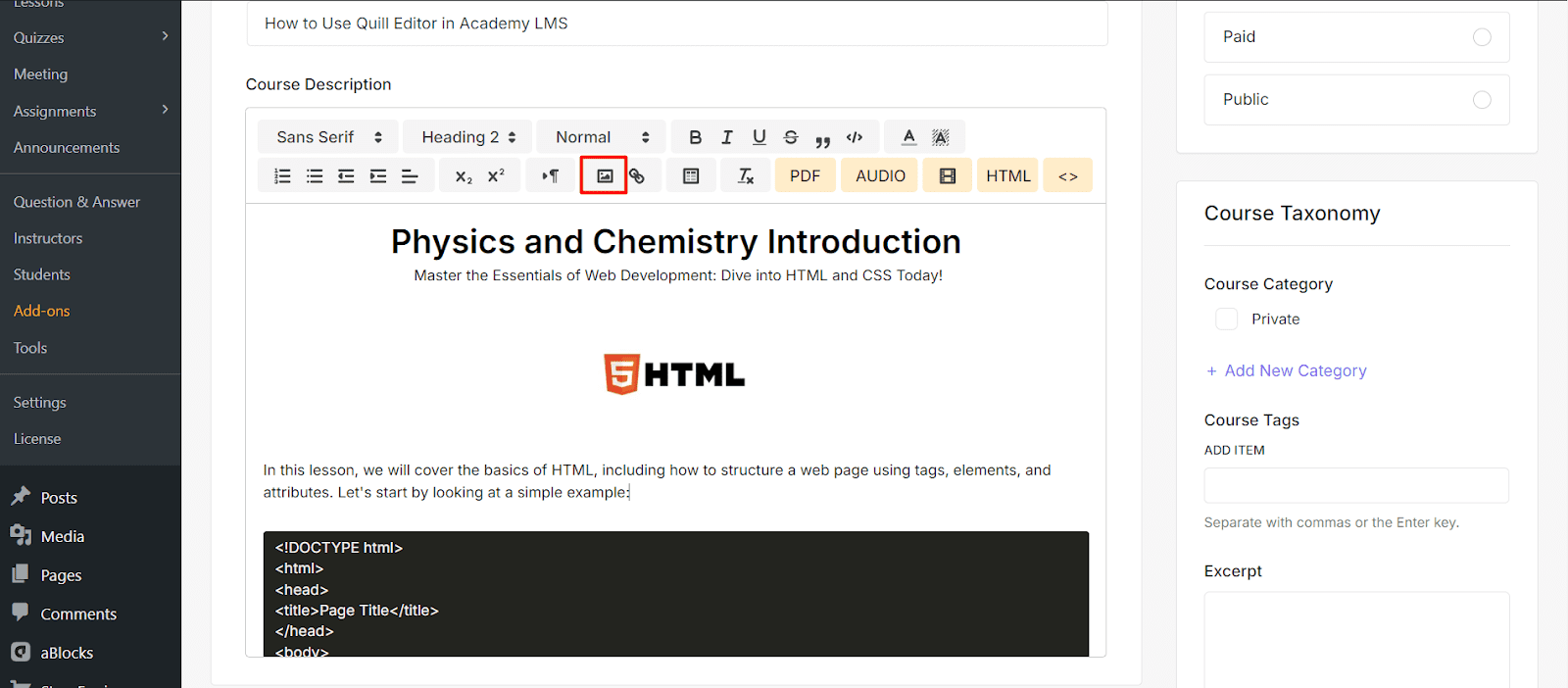Open the Announcements menu item
The height and width of the screenshot is (688, 1568).
tap(67, 148)
